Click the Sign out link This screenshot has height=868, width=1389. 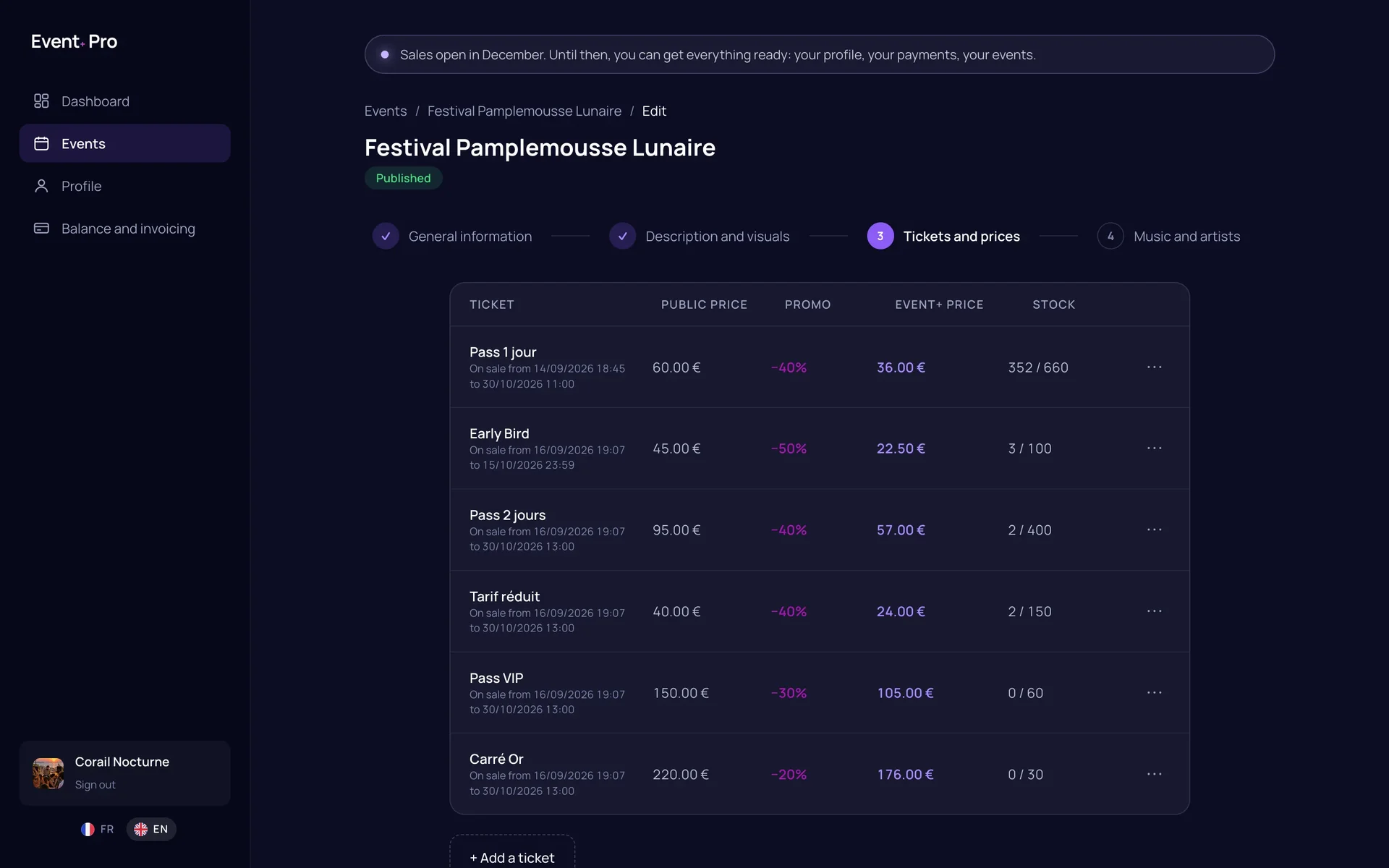click(x=95, y=785)
